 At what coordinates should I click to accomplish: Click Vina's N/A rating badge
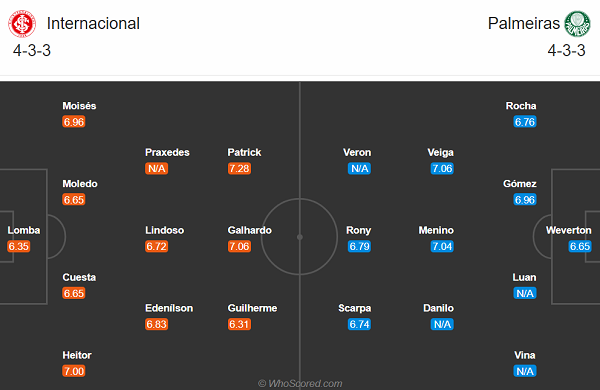(525, 371)
